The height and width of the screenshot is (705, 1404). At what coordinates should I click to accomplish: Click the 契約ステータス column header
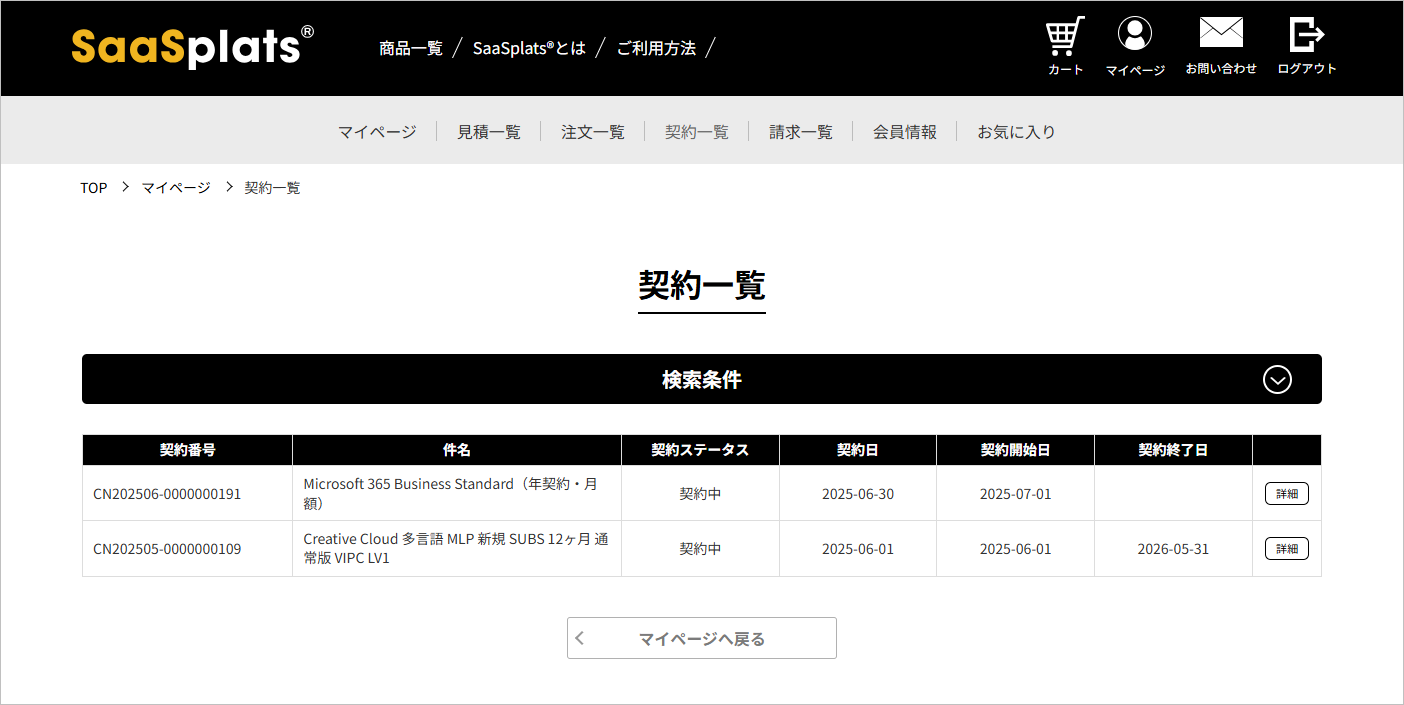(700, 450)
